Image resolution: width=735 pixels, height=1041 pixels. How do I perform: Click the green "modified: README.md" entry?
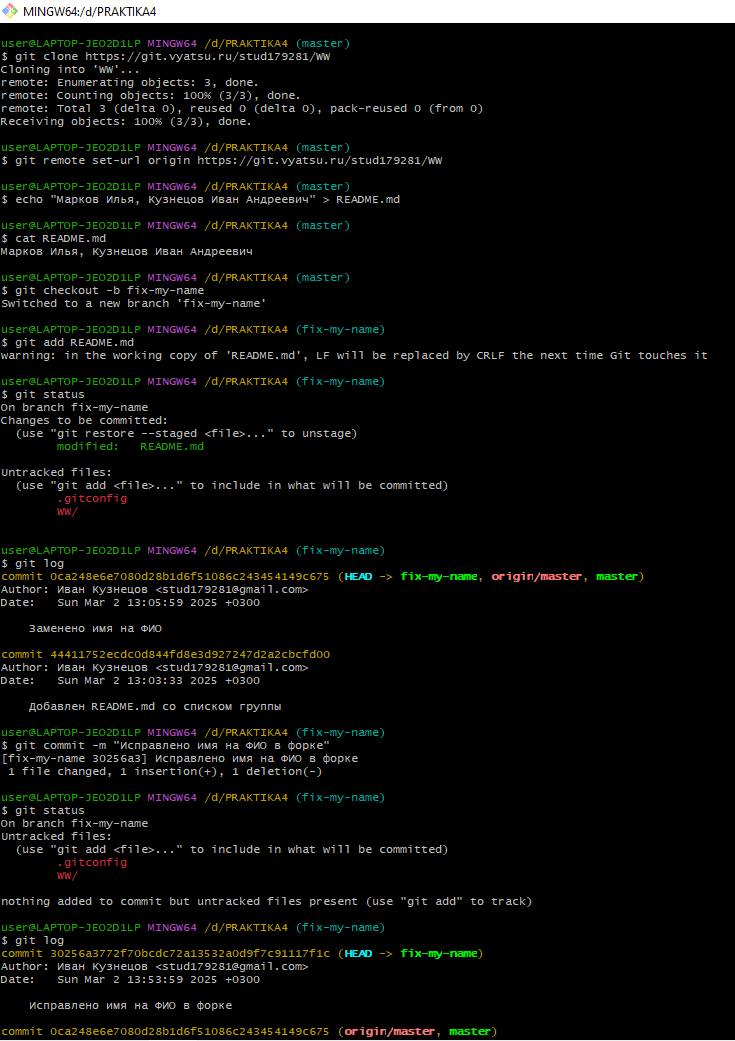130,446
